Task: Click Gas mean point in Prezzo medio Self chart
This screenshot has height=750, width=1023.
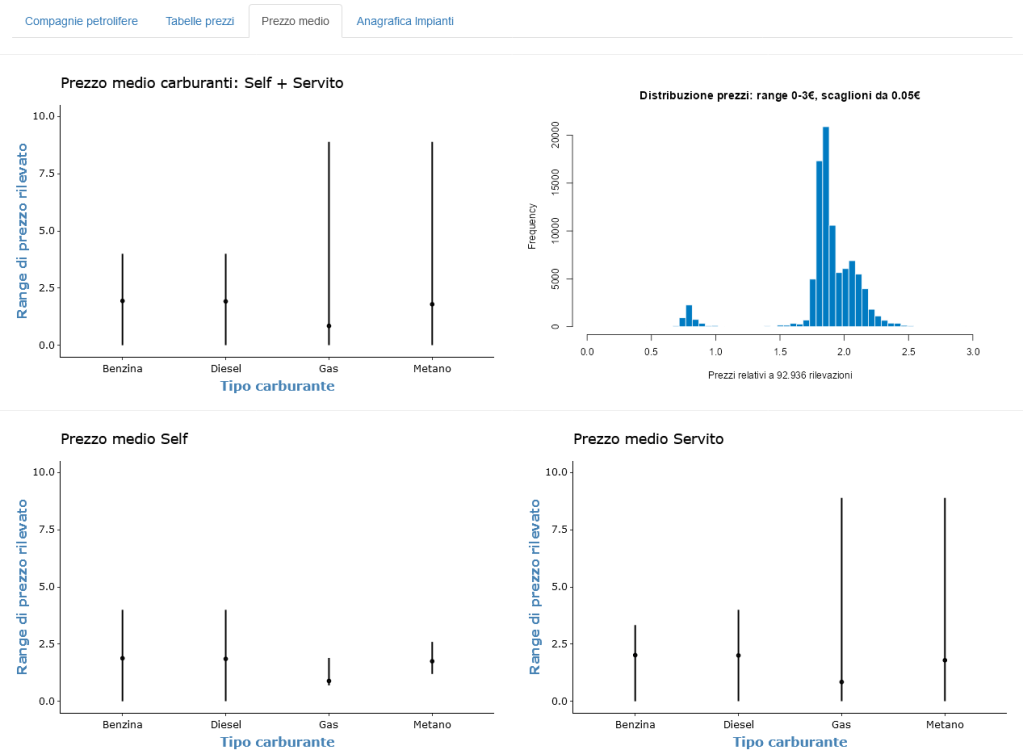Action: [x=329, y=681]
